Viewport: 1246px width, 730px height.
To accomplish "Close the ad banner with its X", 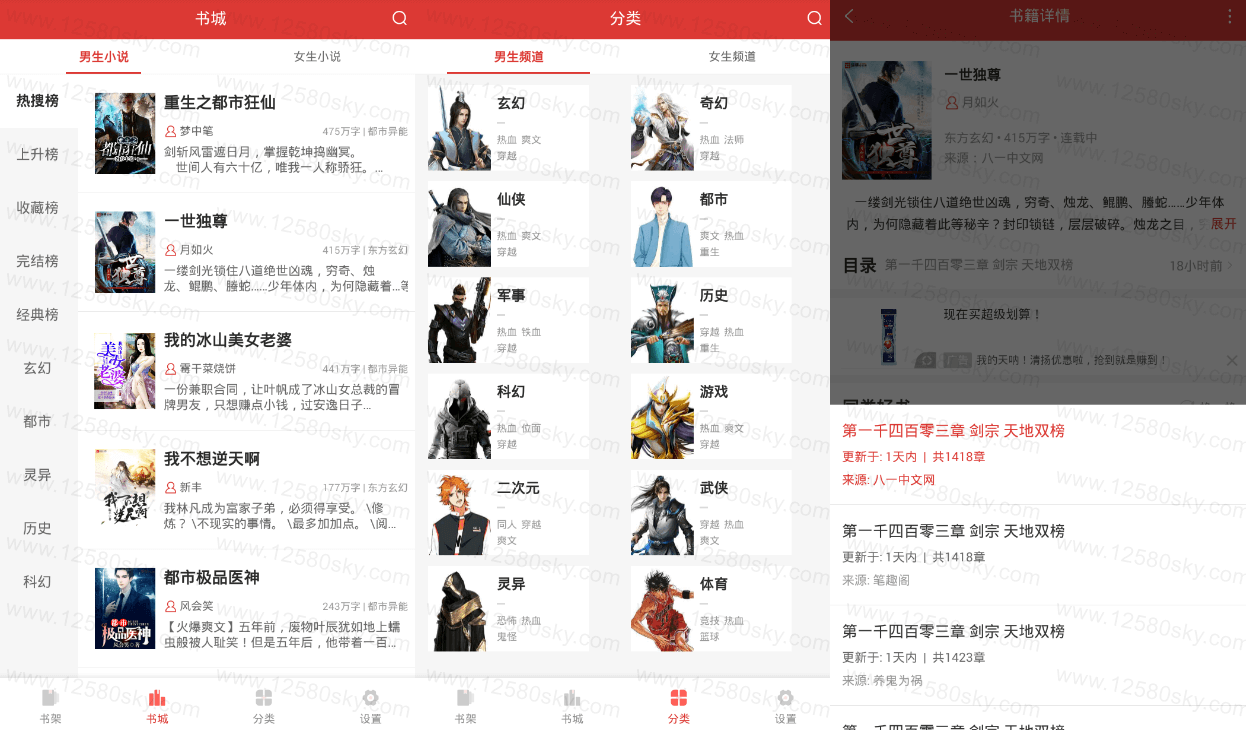I will click(x=1232, y=360).
